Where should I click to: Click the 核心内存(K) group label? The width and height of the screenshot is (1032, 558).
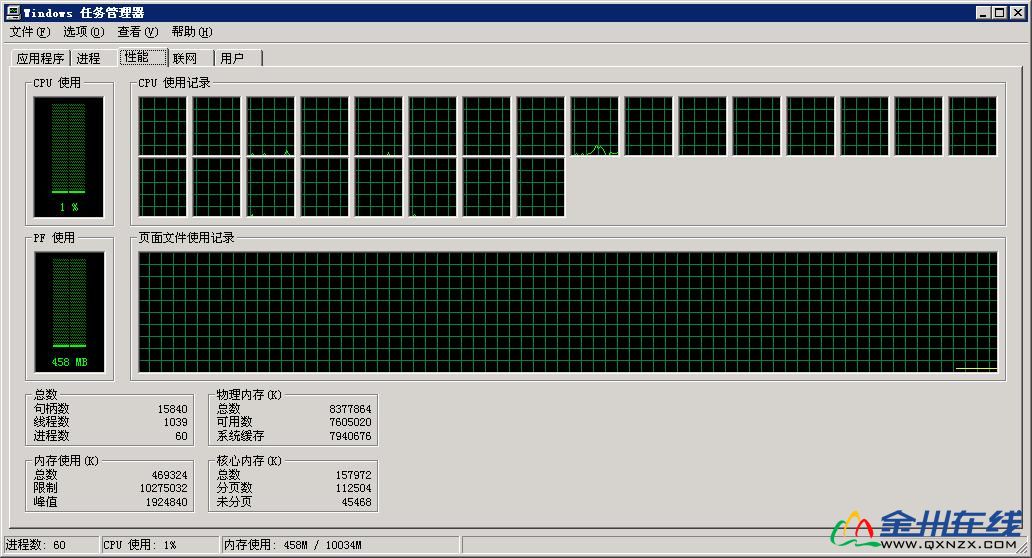(249, 461)
